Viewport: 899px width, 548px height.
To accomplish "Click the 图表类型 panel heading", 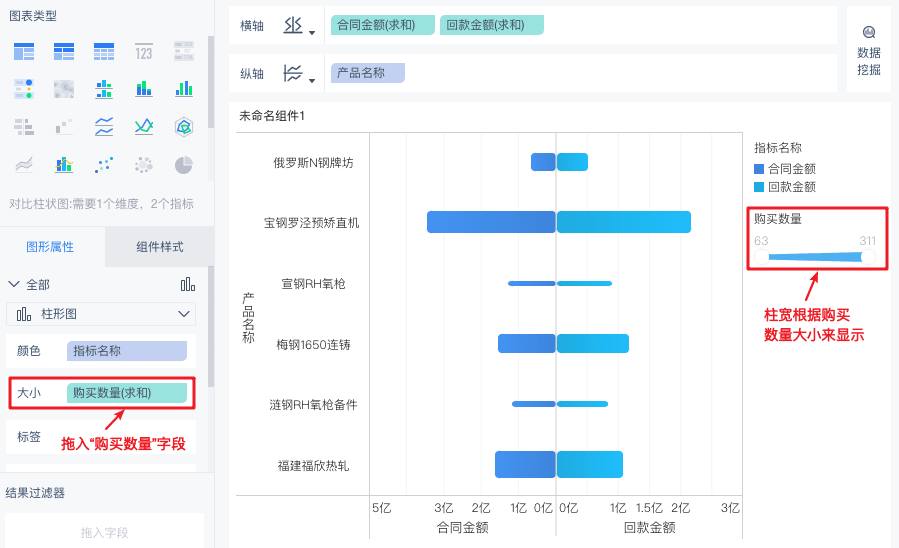I will point(33,16).
